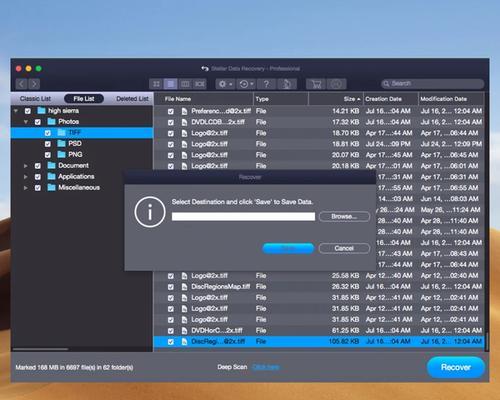Click the back-arrow icon beside the window title
This screenshot has width=500, height=400.
205,69
